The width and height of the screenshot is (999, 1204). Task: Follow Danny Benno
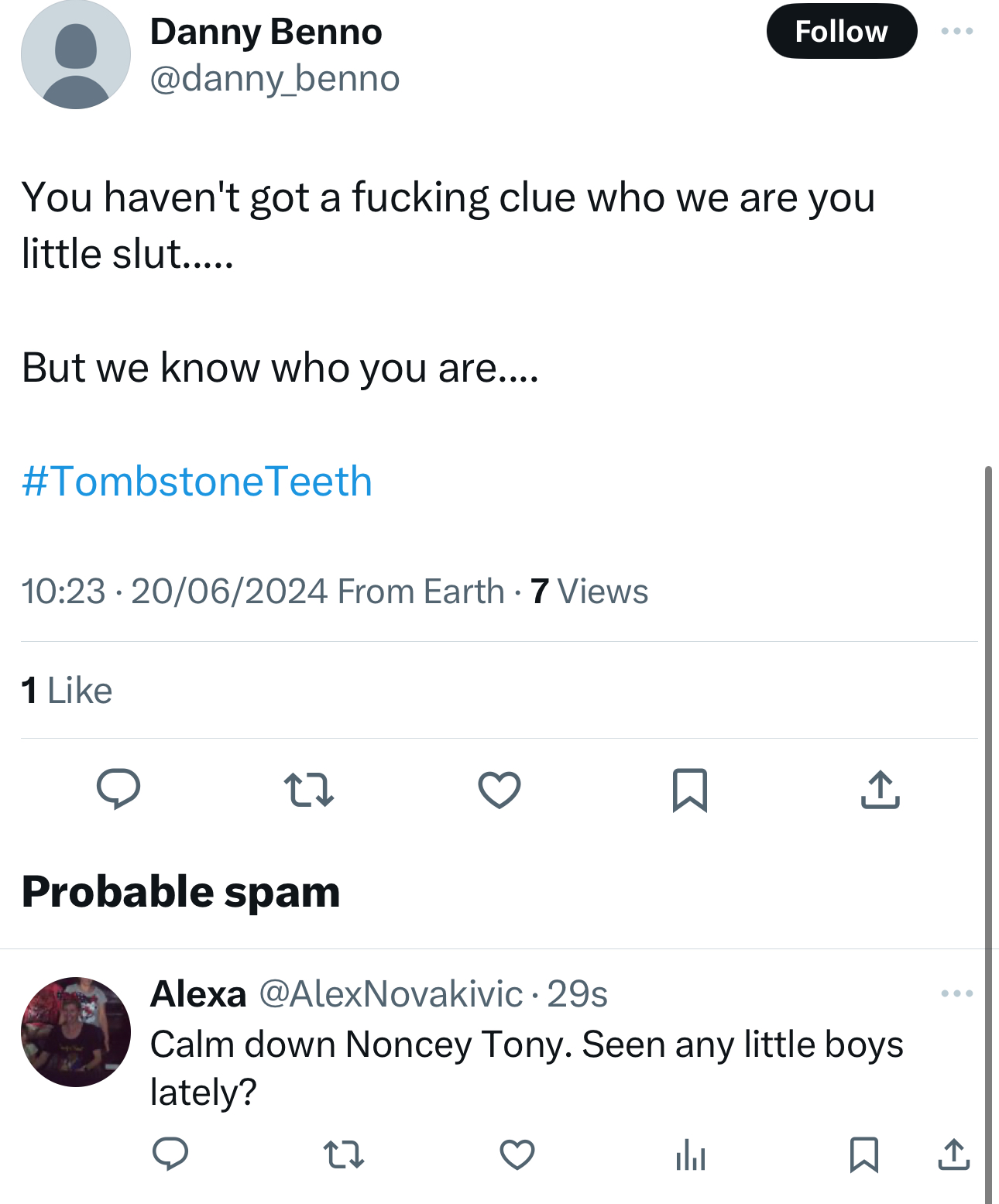pyautogui.click(x=842, y=32)
